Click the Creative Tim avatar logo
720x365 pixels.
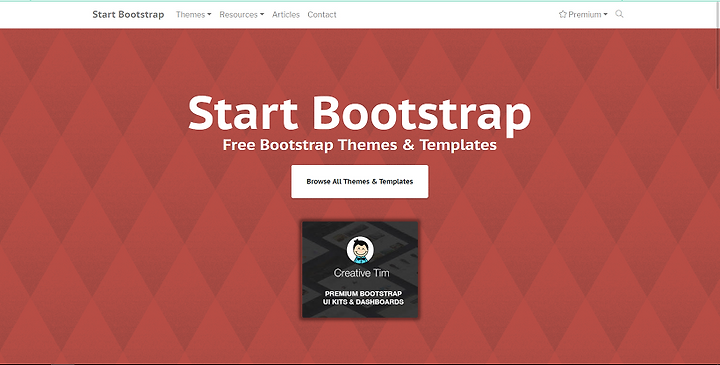coord(360,250)
